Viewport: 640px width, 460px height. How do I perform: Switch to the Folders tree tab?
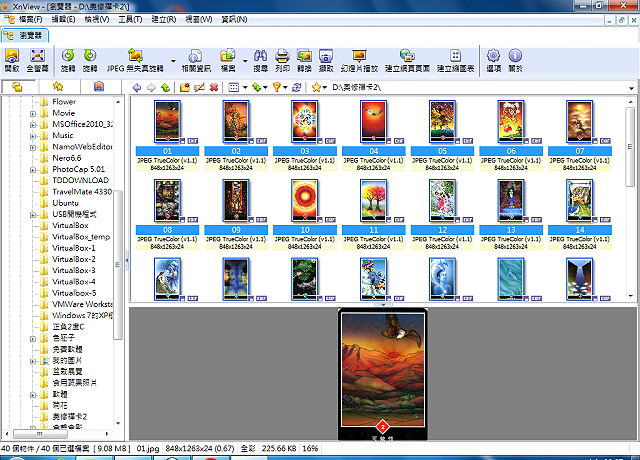click(18, 87)
